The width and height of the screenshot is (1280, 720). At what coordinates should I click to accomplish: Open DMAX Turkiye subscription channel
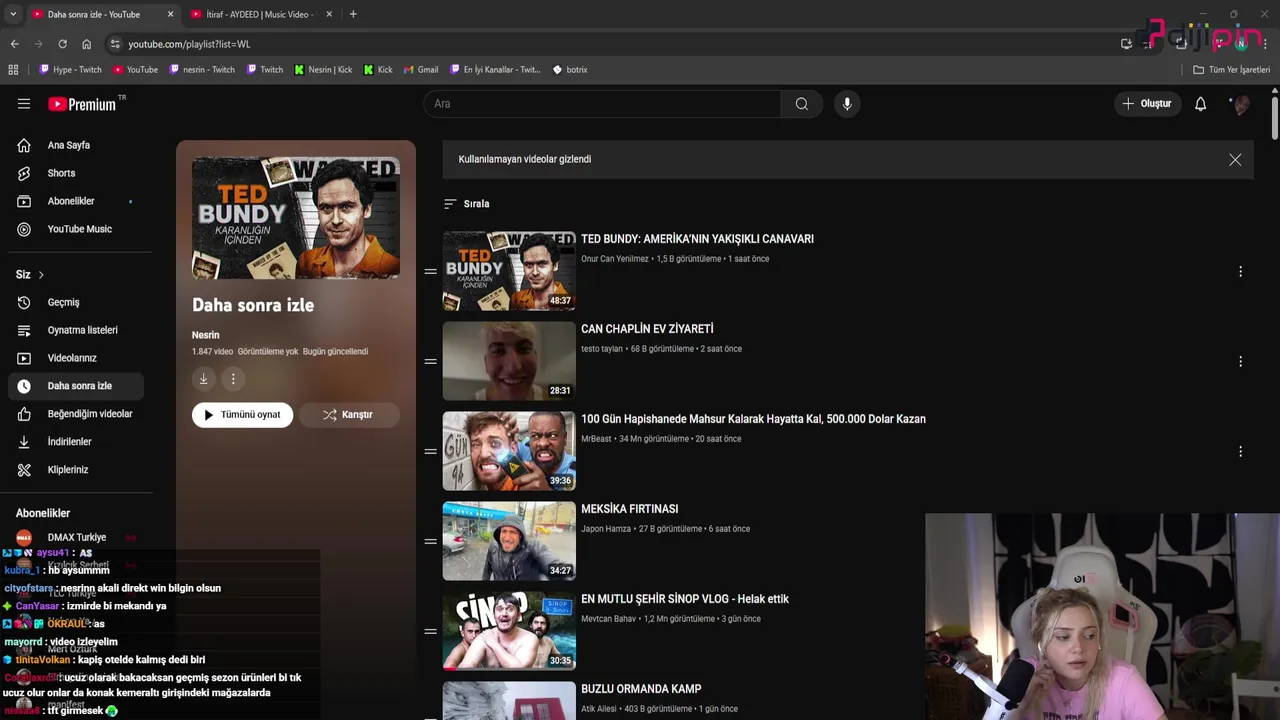[75, 537]
